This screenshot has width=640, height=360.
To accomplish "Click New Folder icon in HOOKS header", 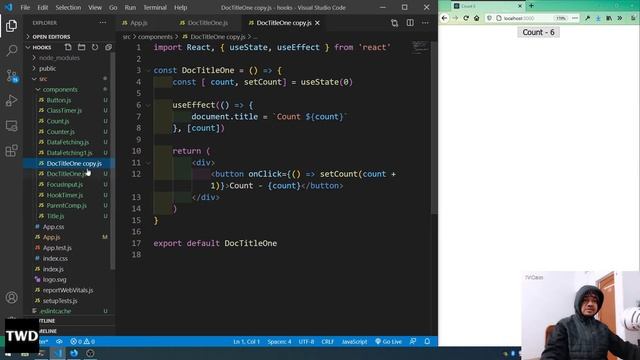I will coord(82,47).
